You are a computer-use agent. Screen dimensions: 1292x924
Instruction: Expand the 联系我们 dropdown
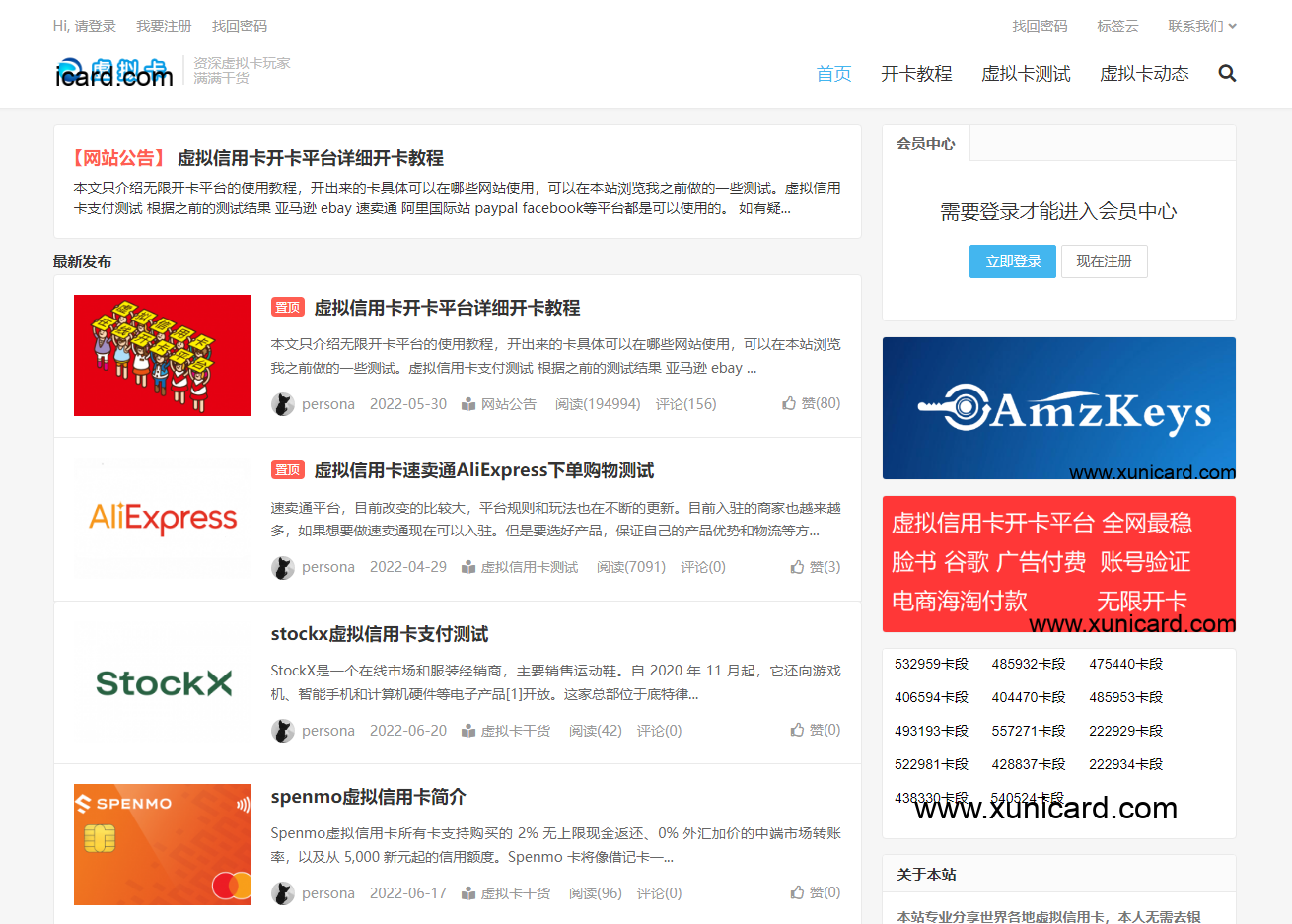[1202, 26]
